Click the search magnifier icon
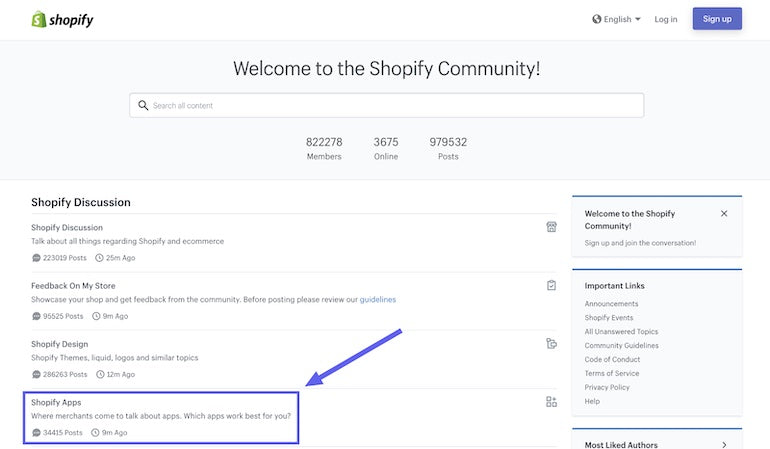 tap(143, 105)
